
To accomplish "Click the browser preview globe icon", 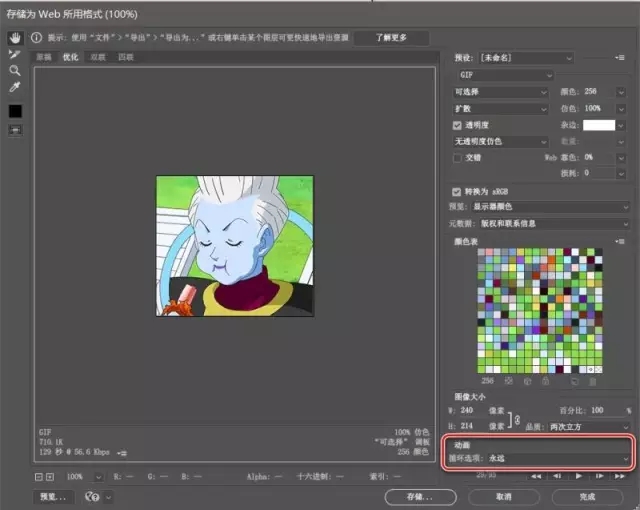I will (x=92, y=497).
